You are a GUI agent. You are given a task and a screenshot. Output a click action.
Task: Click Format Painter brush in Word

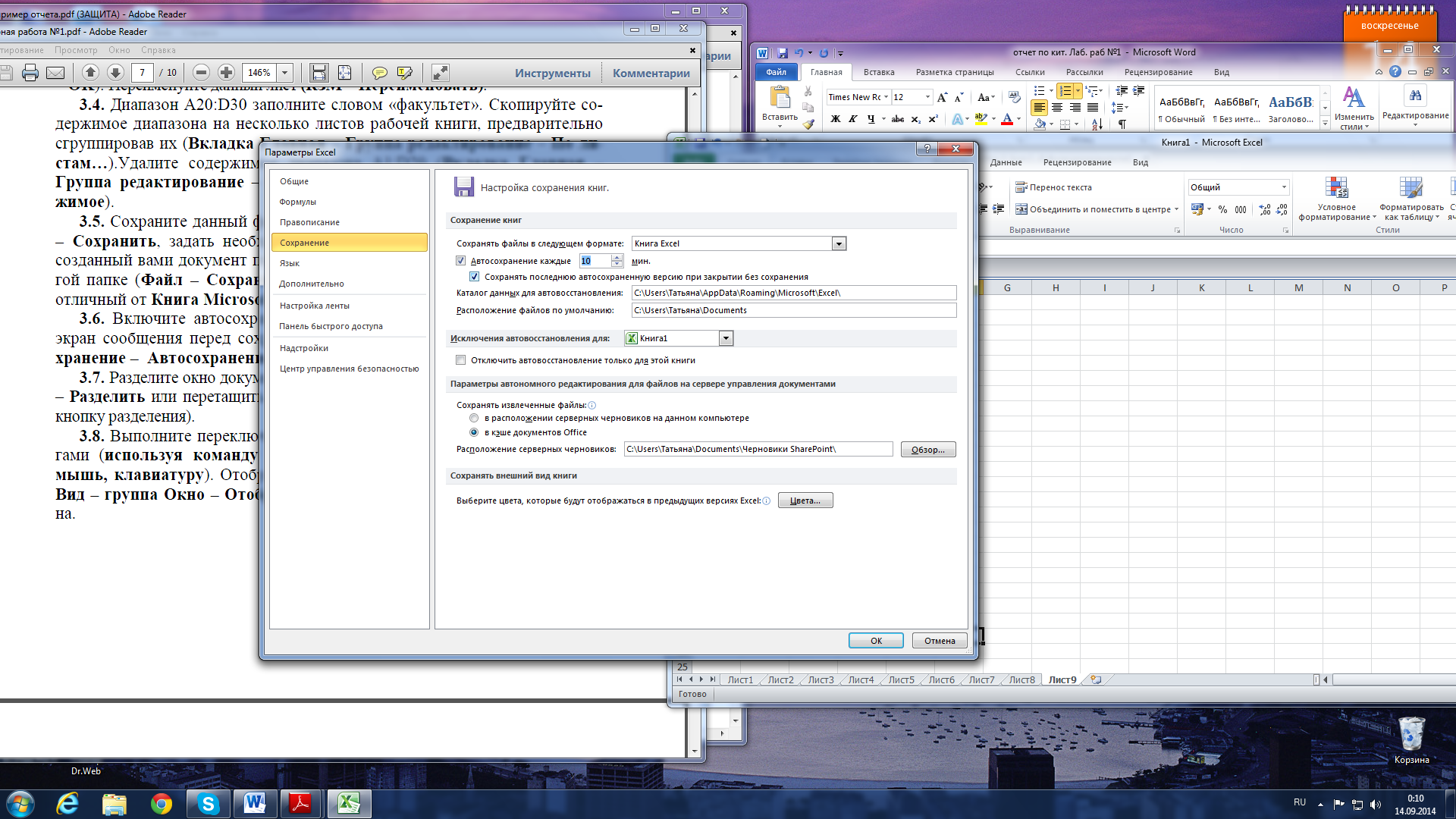(808, 124)
